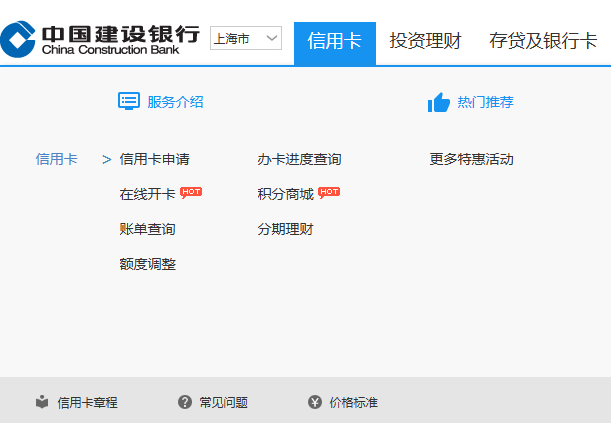Click the China Construction Bank logo
The image size is (611, 423).
coord(100,40)
